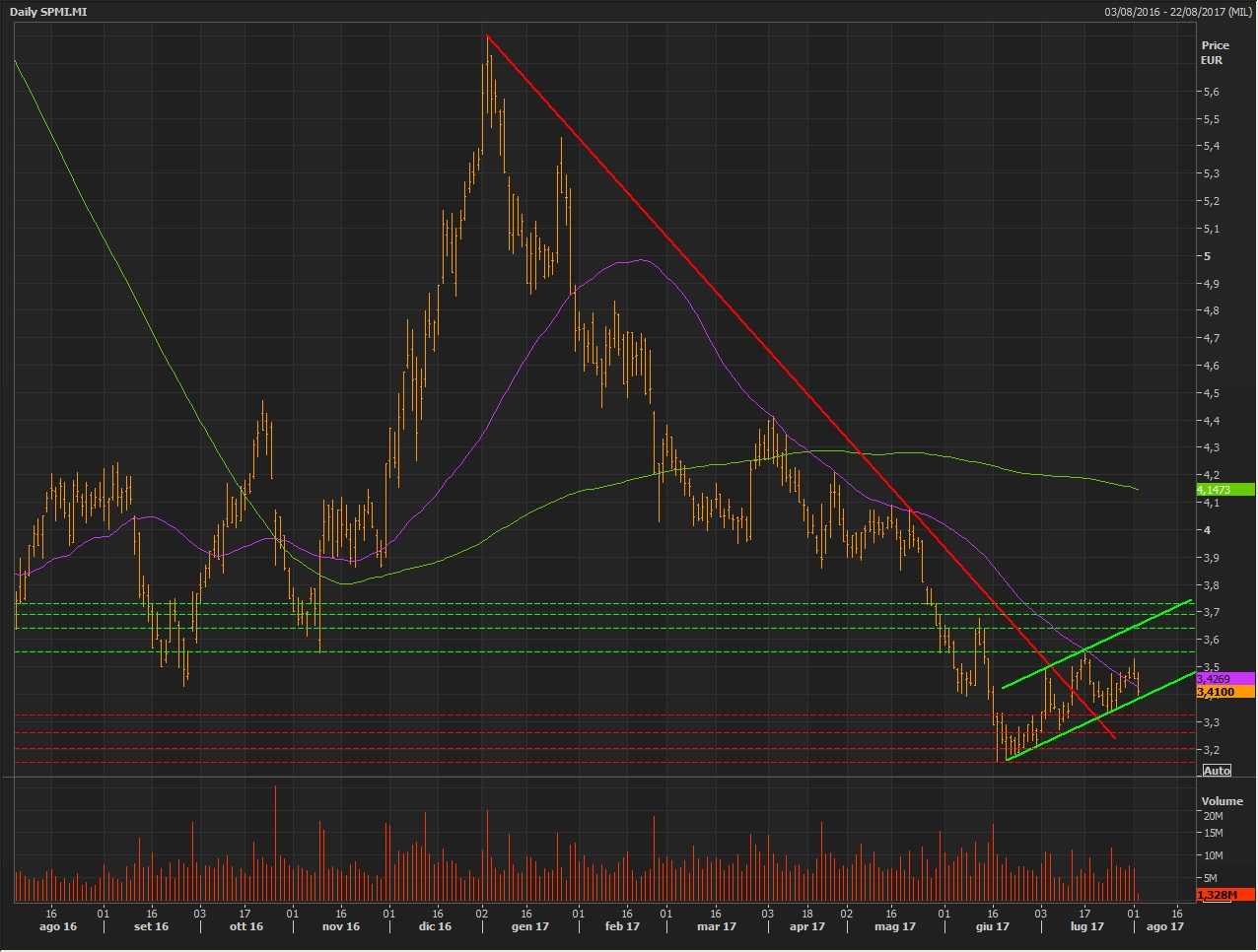Click the gen 17 month label
Screen dimensions: 1258x952
pos(529,926)
